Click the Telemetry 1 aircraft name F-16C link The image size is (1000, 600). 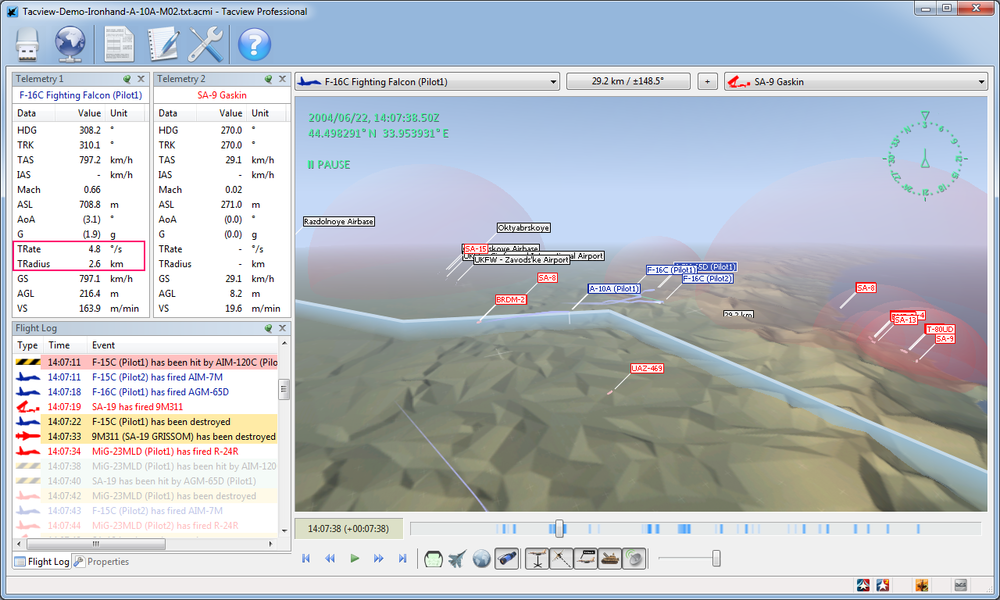[80, 95]
